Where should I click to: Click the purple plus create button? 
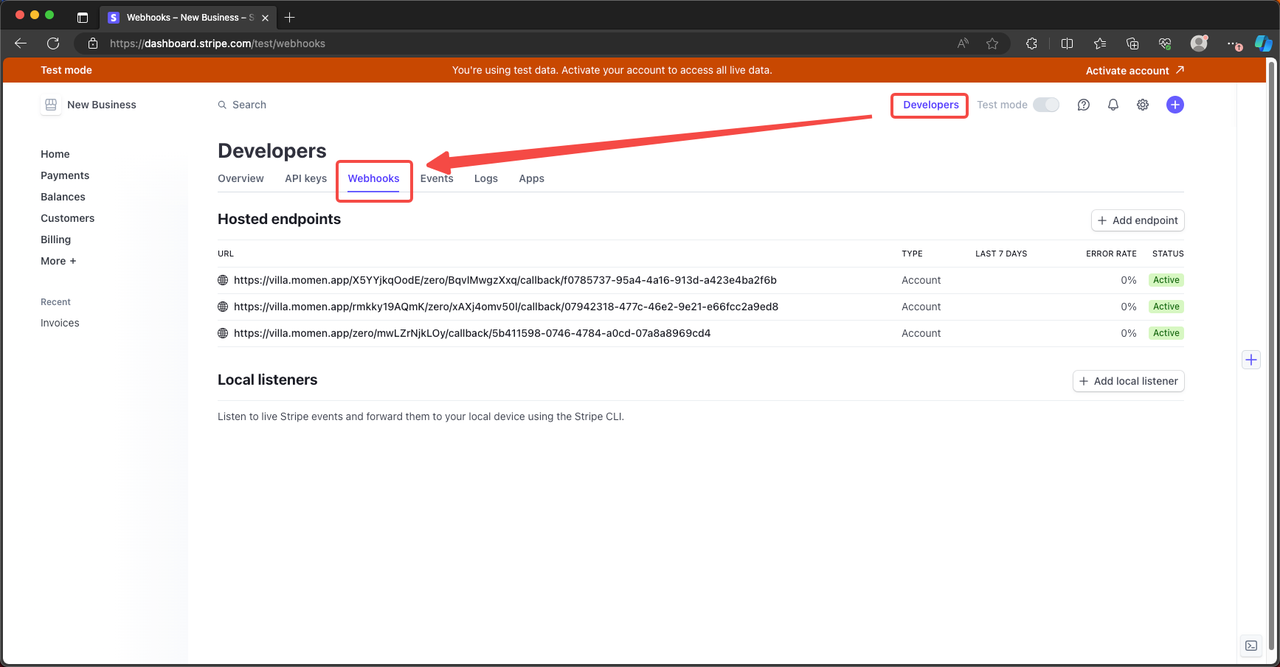pyautogui.click(x=1175, y=105)
